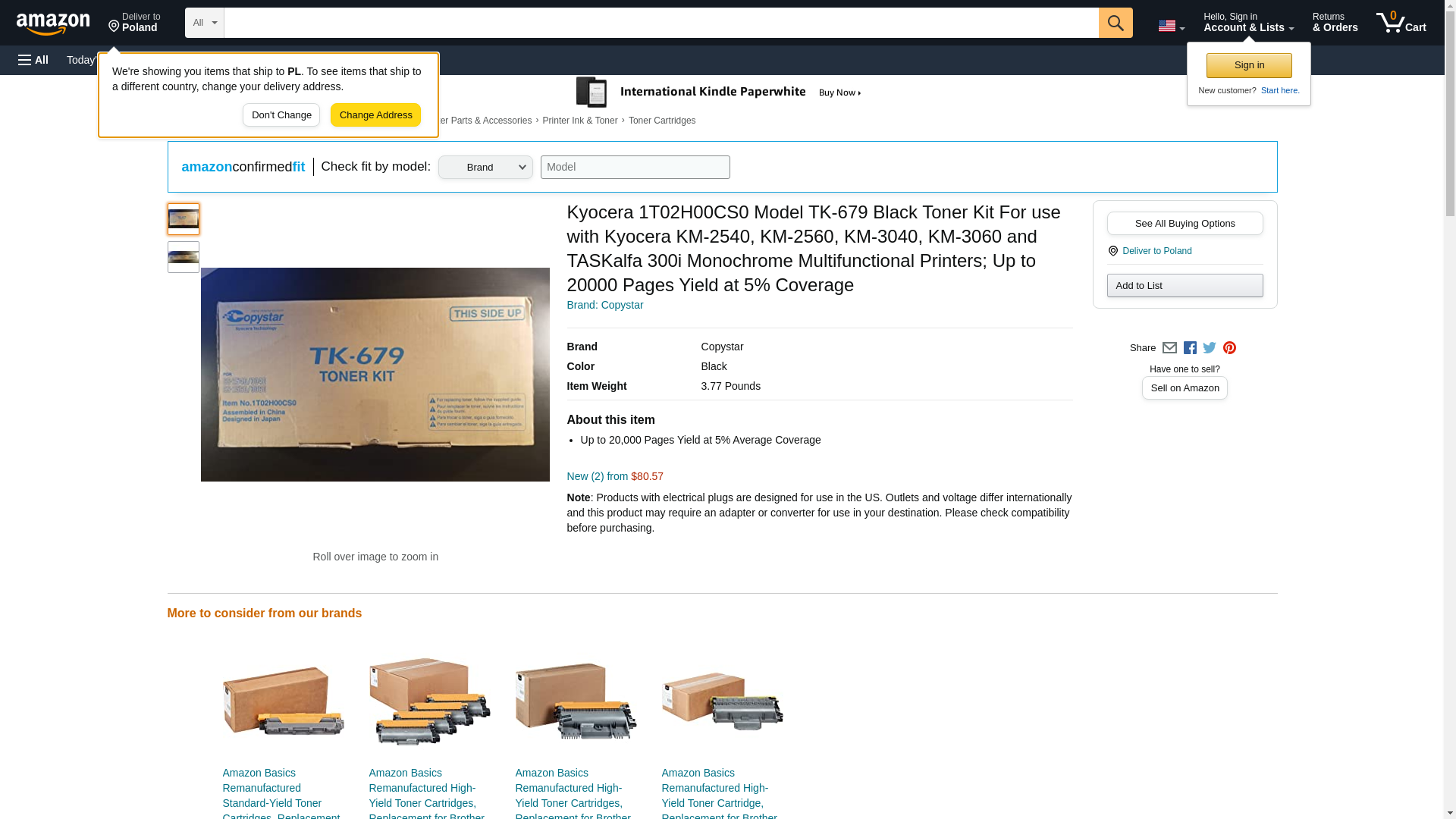Share via email icon
Viewport: 1456px width, 819px height.
point(1169,348)
